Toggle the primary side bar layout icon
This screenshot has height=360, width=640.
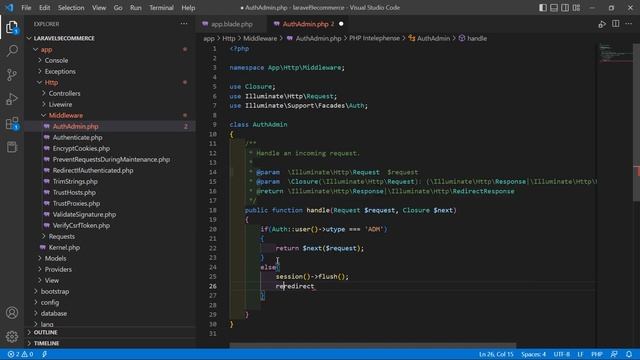click(x=543, y=8)
